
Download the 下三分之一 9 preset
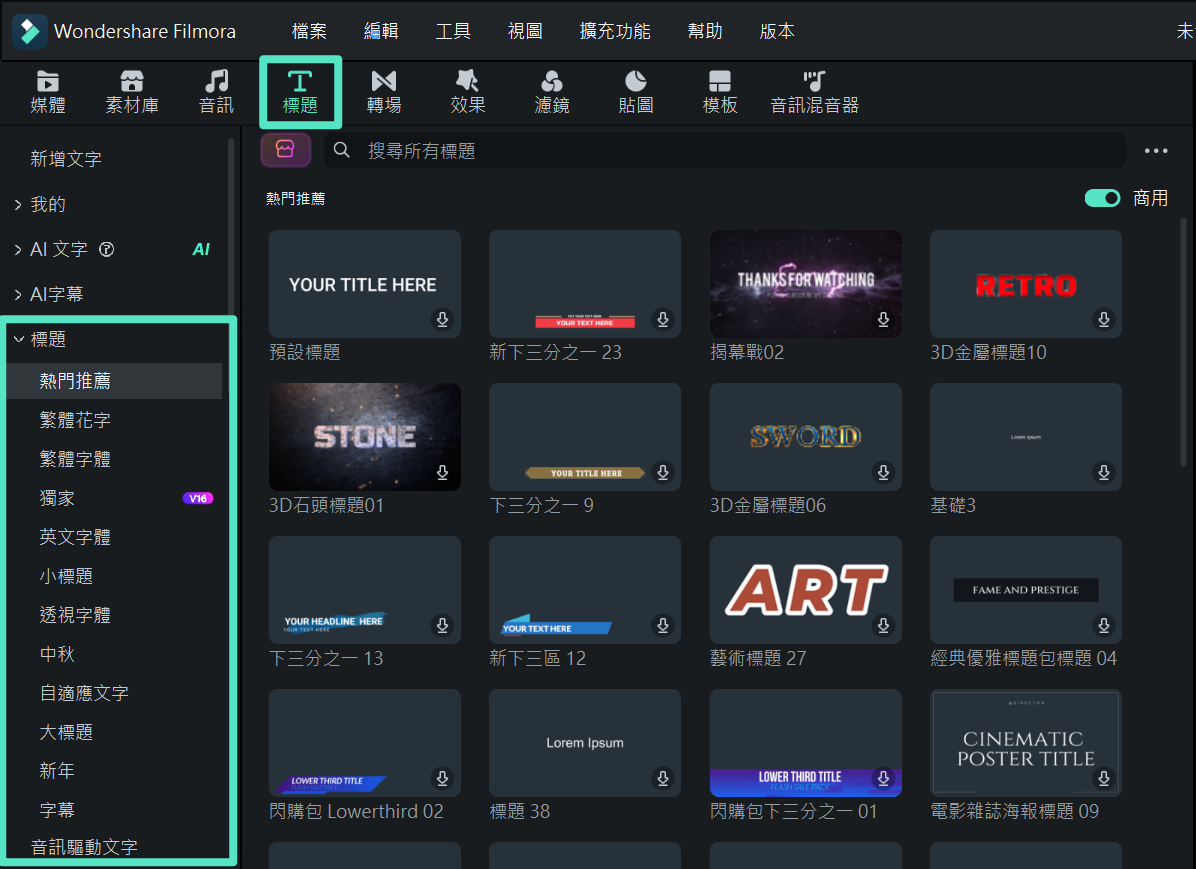point(663,472)
